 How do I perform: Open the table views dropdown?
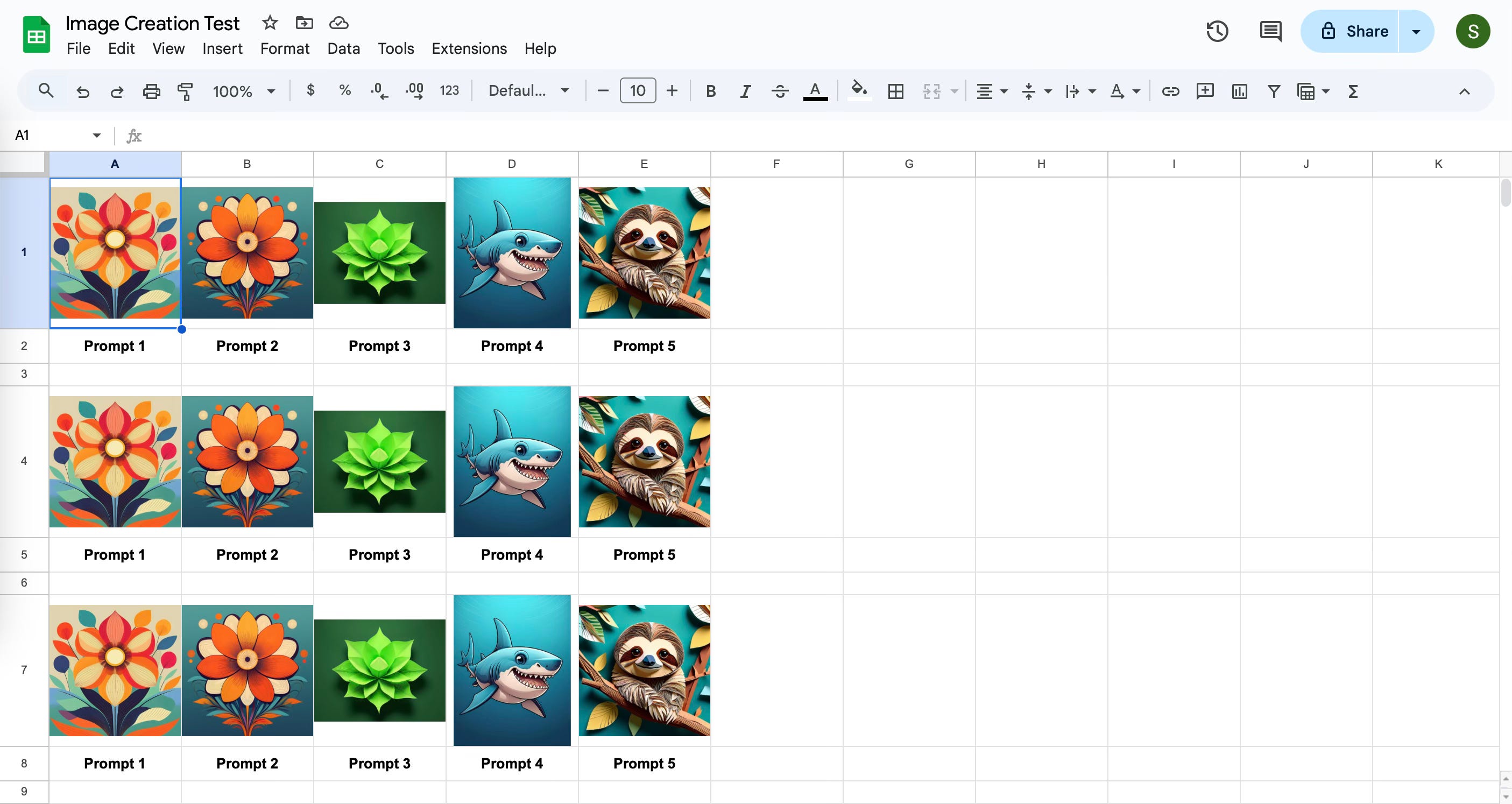pos(1313,91)
